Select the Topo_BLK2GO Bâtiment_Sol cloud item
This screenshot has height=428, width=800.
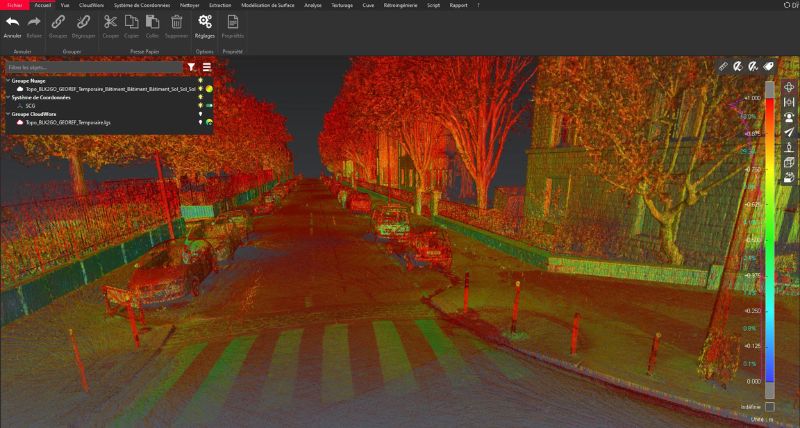[109, 89]
